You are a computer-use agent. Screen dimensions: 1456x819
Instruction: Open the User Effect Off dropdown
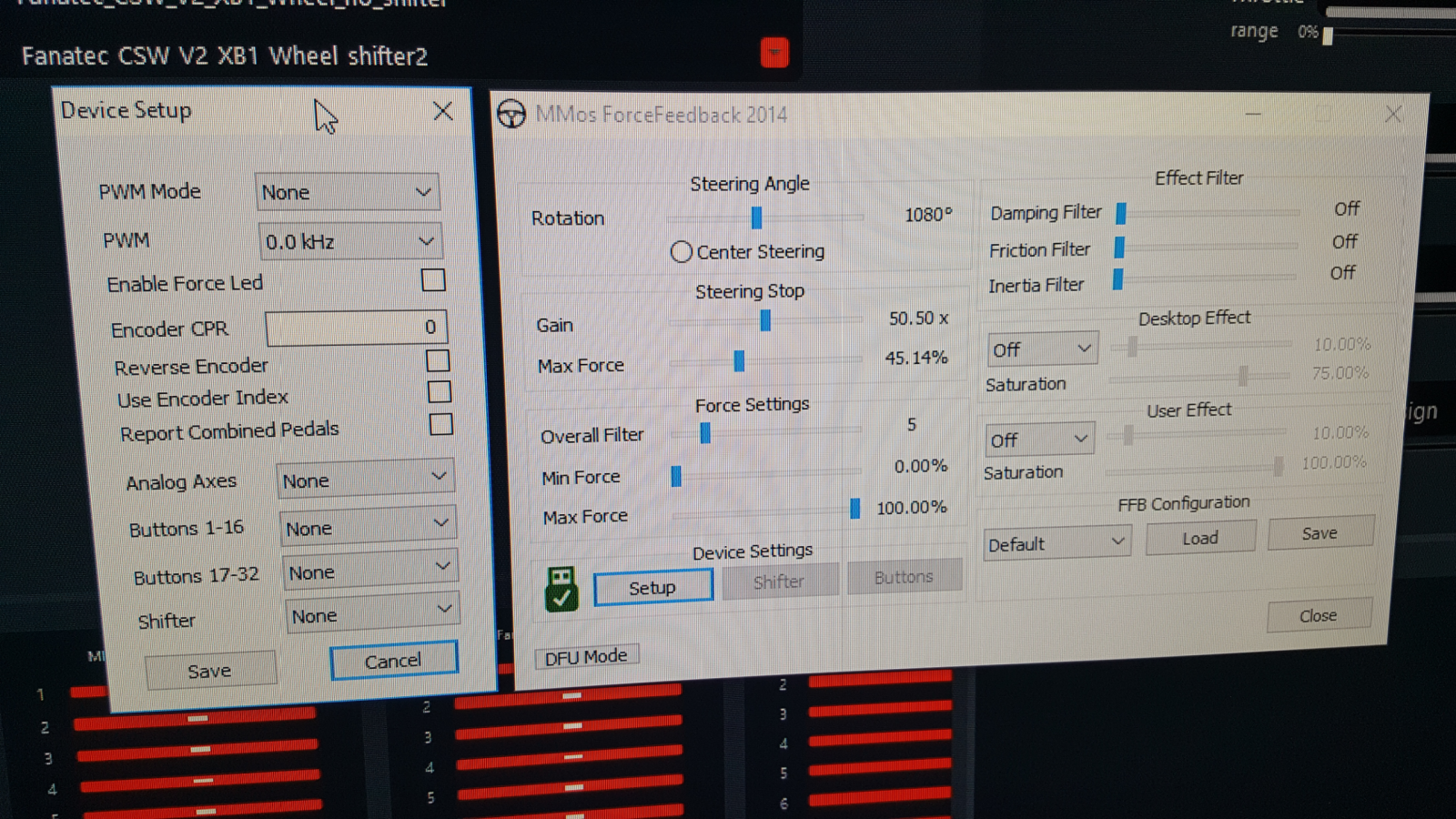1040,440
